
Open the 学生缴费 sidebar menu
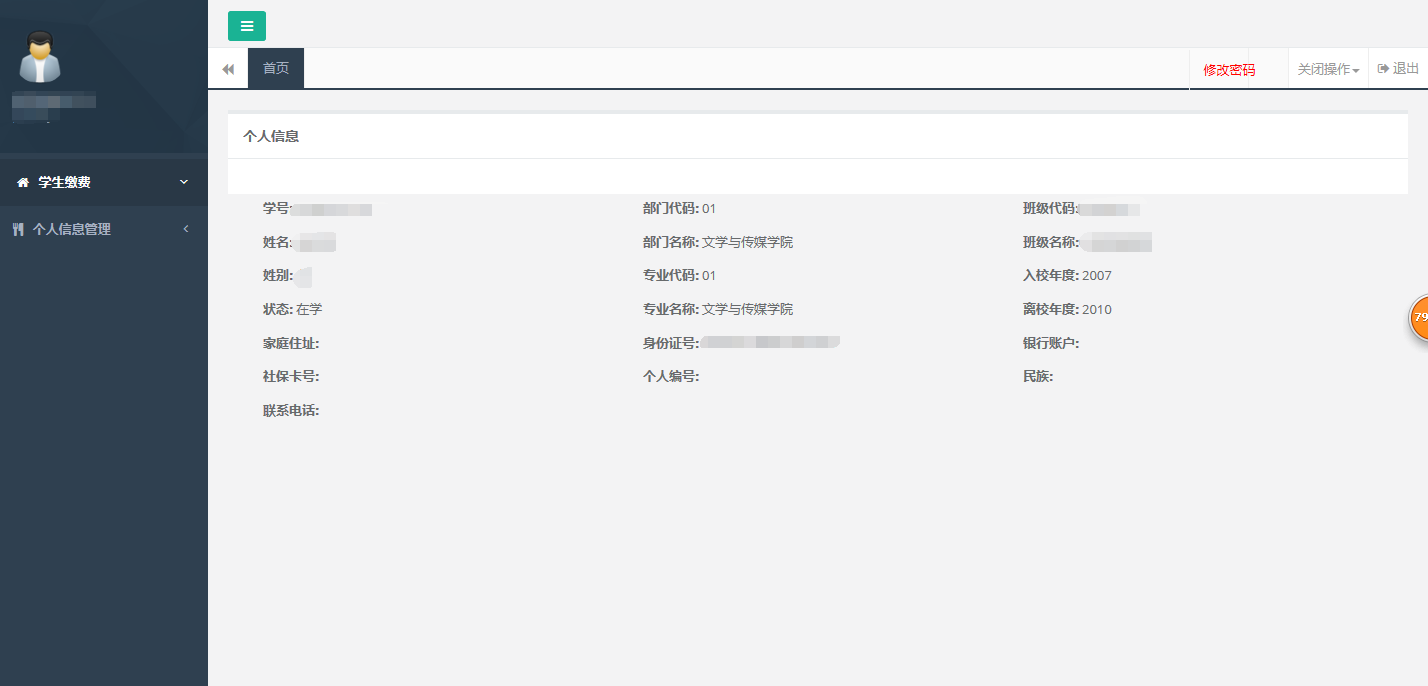point(65,182)
